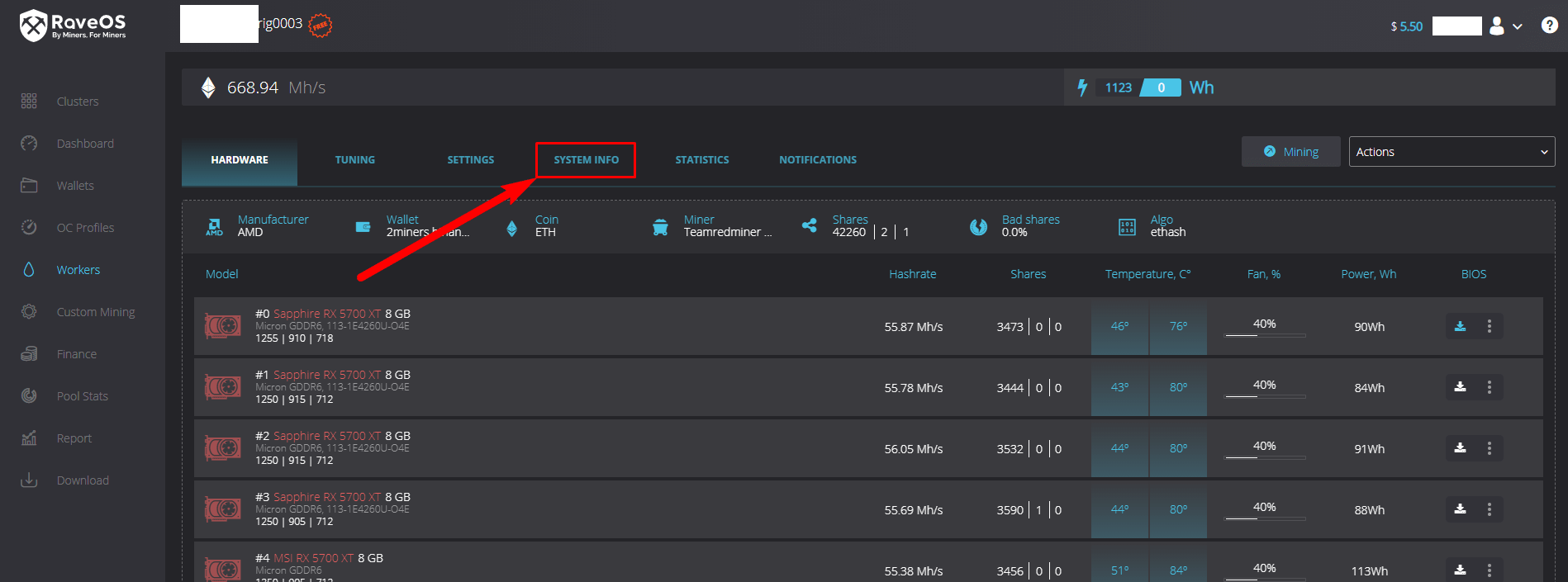Toggle the Mining button
Image resolution: width=1568 pixels, height=582 pixels.
[x=1290, y=152]
